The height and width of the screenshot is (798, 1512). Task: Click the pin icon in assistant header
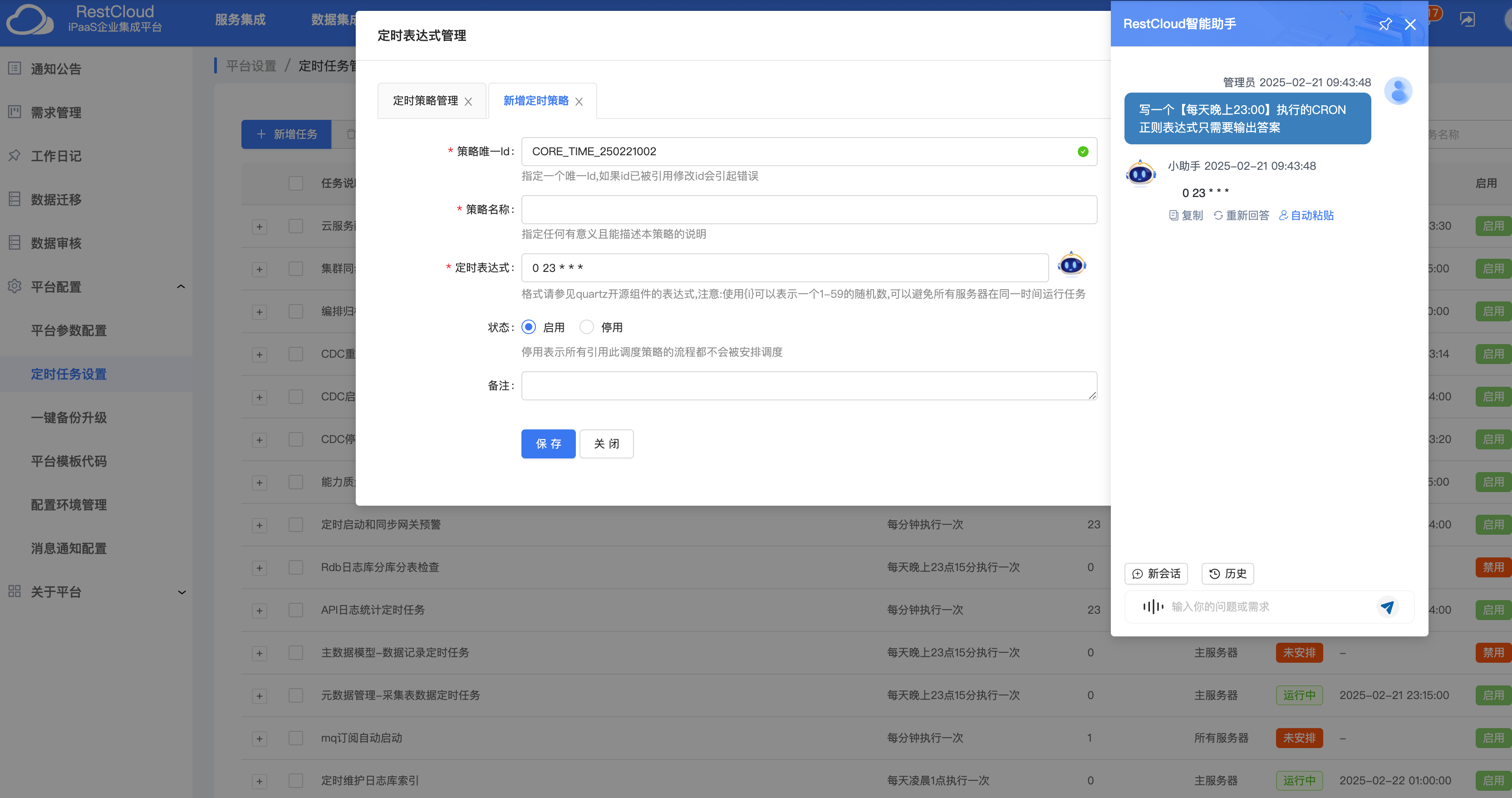click(1384, 24)
